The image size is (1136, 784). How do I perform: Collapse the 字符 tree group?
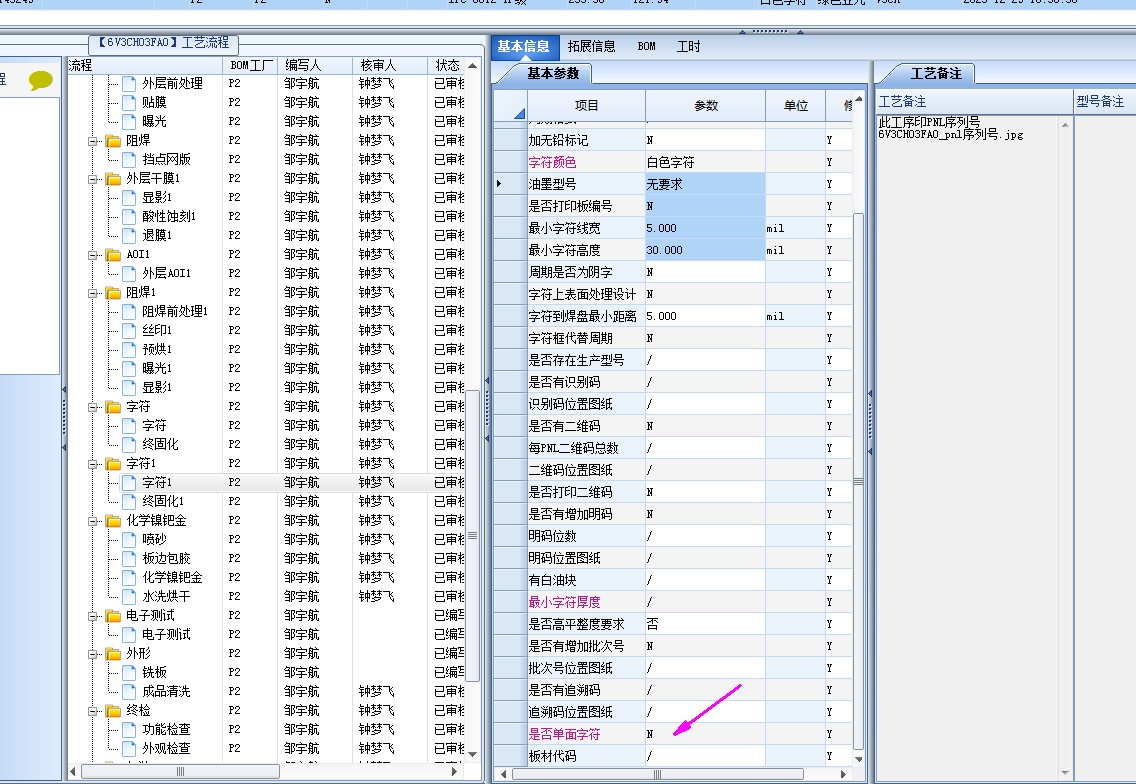tap(93, 406)
